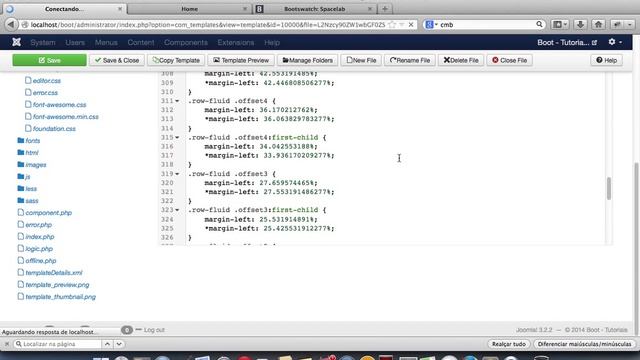640x360 pixels.
Task: Open template_preview.png file
Action: point(53,285)
